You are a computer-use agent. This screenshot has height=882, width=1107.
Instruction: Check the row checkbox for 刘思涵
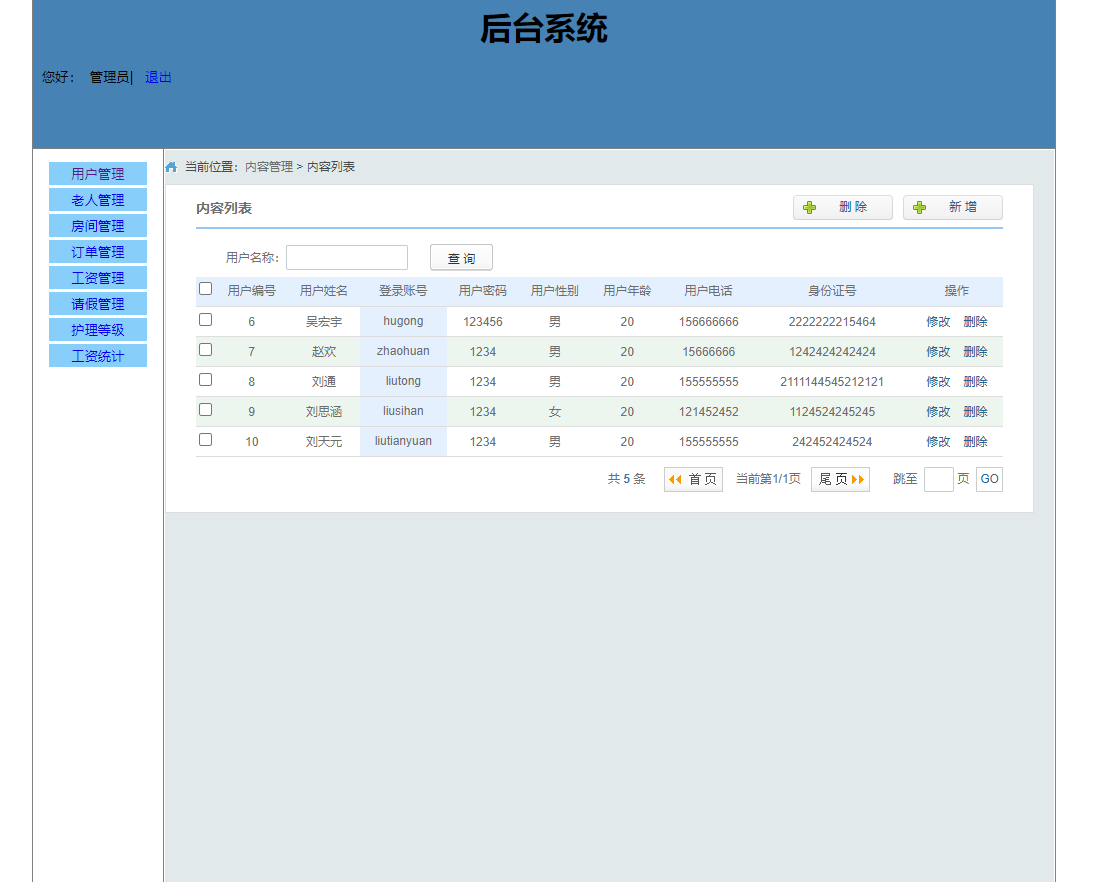click(205, 408)
